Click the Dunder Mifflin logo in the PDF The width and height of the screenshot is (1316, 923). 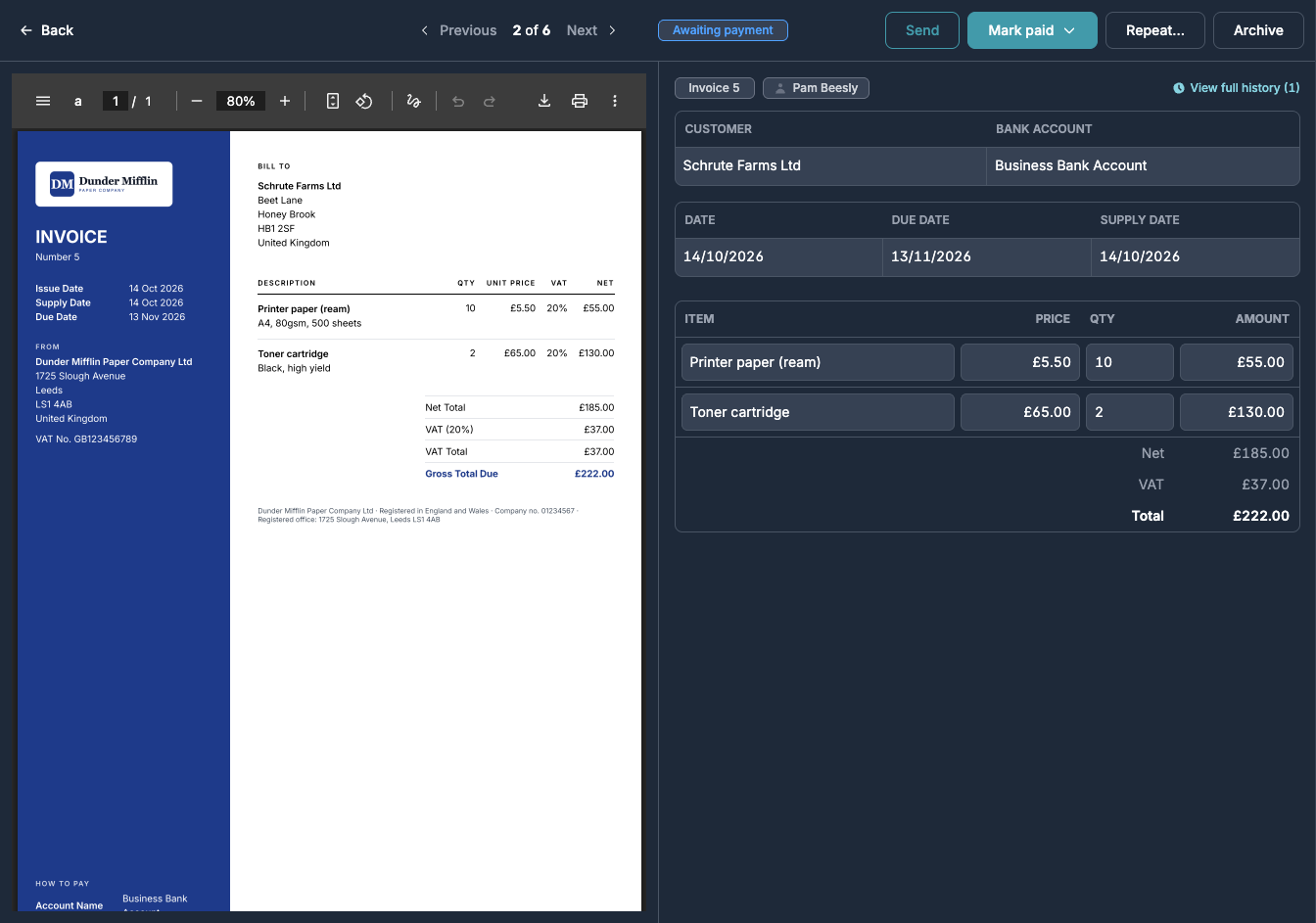[x=104, y=184]
